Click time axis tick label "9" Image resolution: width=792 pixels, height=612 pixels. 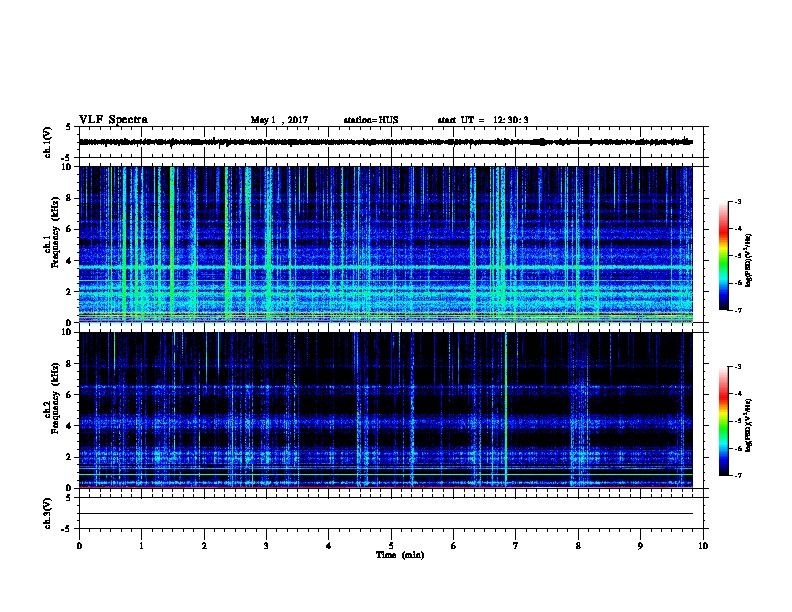coord(640,546)
